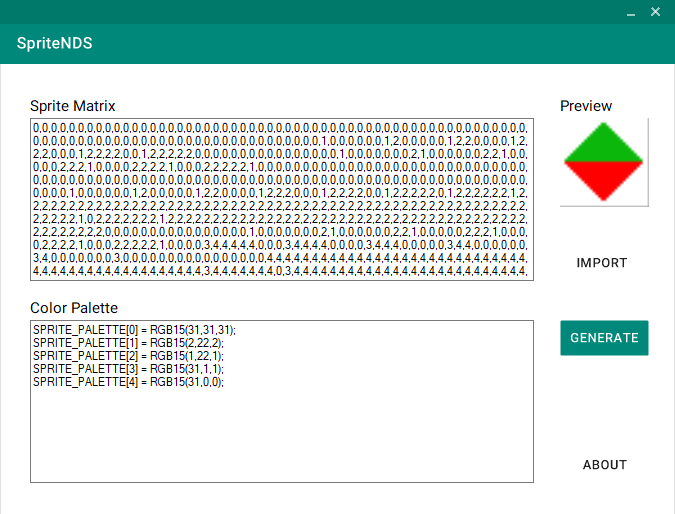The width and height of the screenshot is (675, 514).
Task: Click the Color Palette label
Action: pyautogui.click(x=74, y=308)
